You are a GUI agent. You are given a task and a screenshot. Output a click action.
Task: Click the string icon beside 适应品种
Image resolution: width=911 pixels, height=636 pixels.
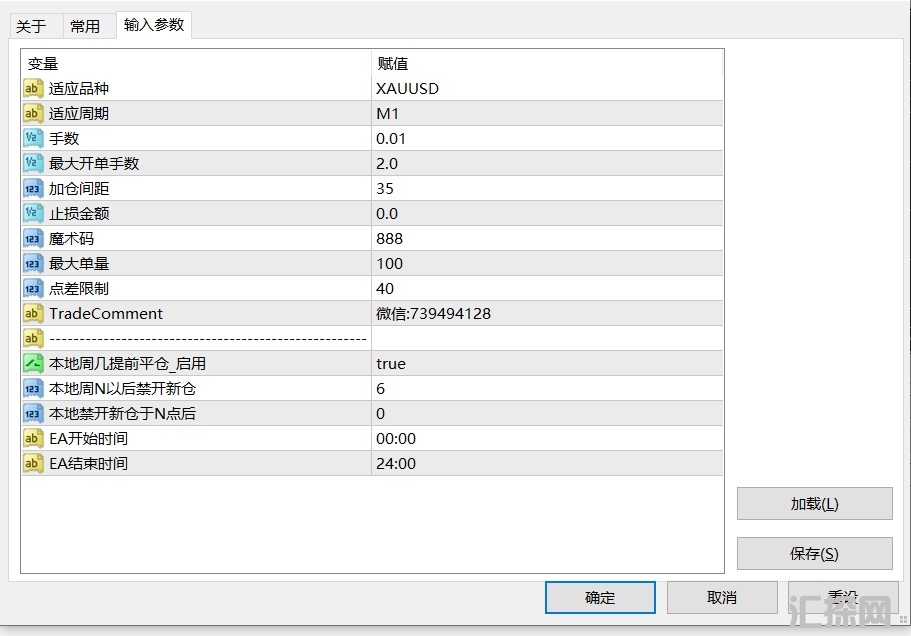click(33, 88)
